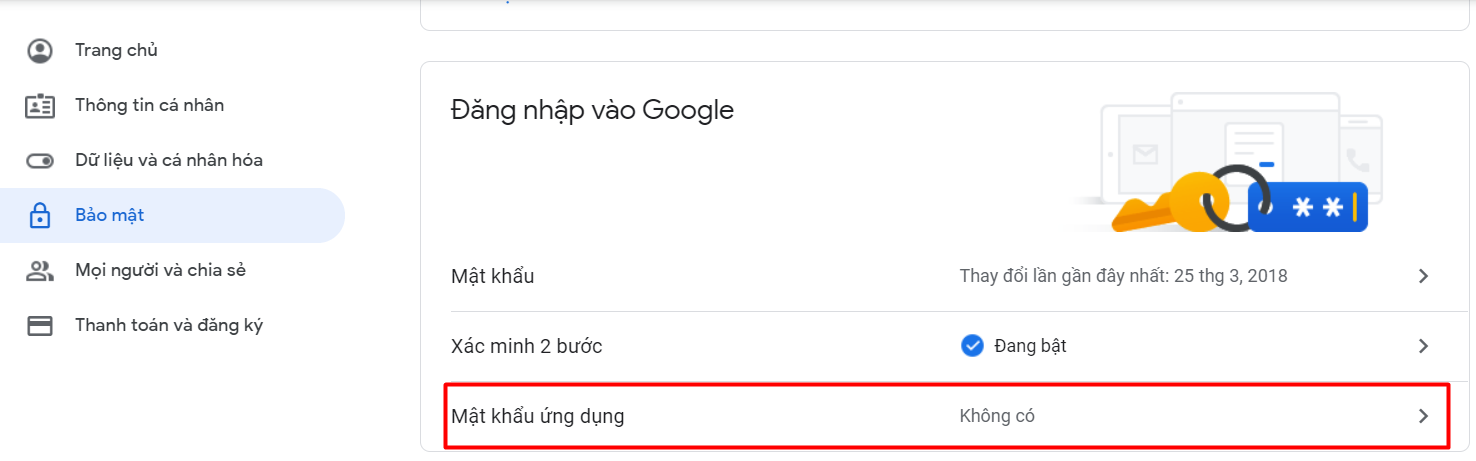Click the chevron arrow on the Mật khẩu row
This screenshot has height=461, width=1476.
pyautogui.click(x=1424, y=276)
